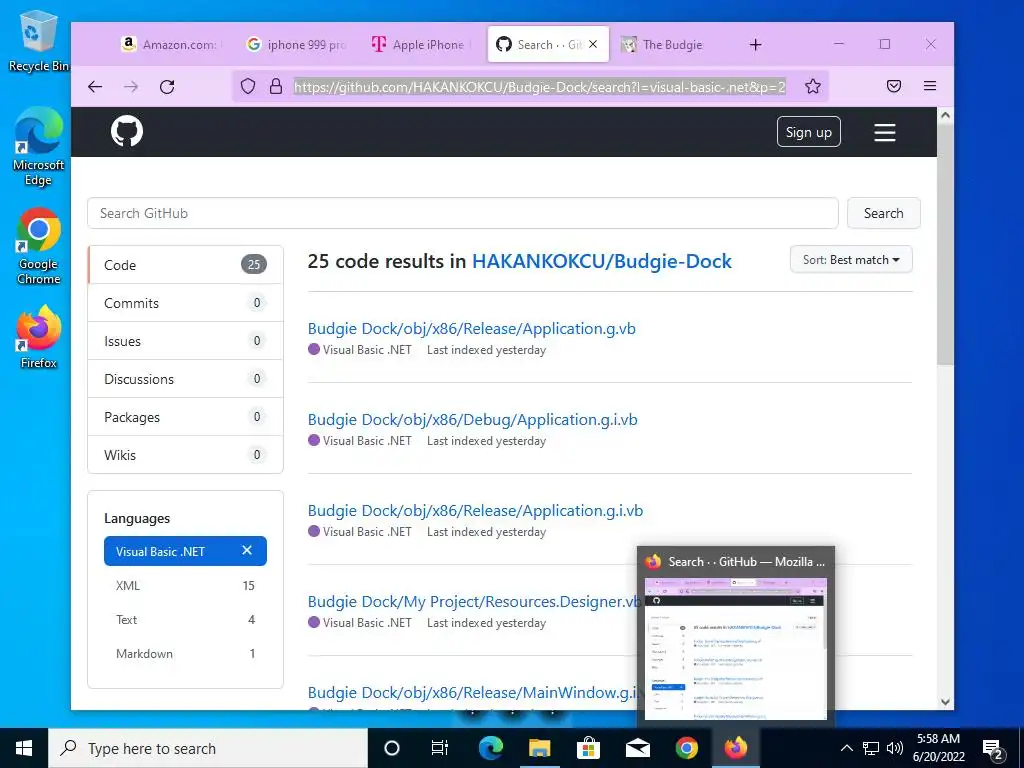The width and height of the screenshot is (1024, 768).
Task: Click the Cortana circle on taskbar
Action: tap(392, 748)
